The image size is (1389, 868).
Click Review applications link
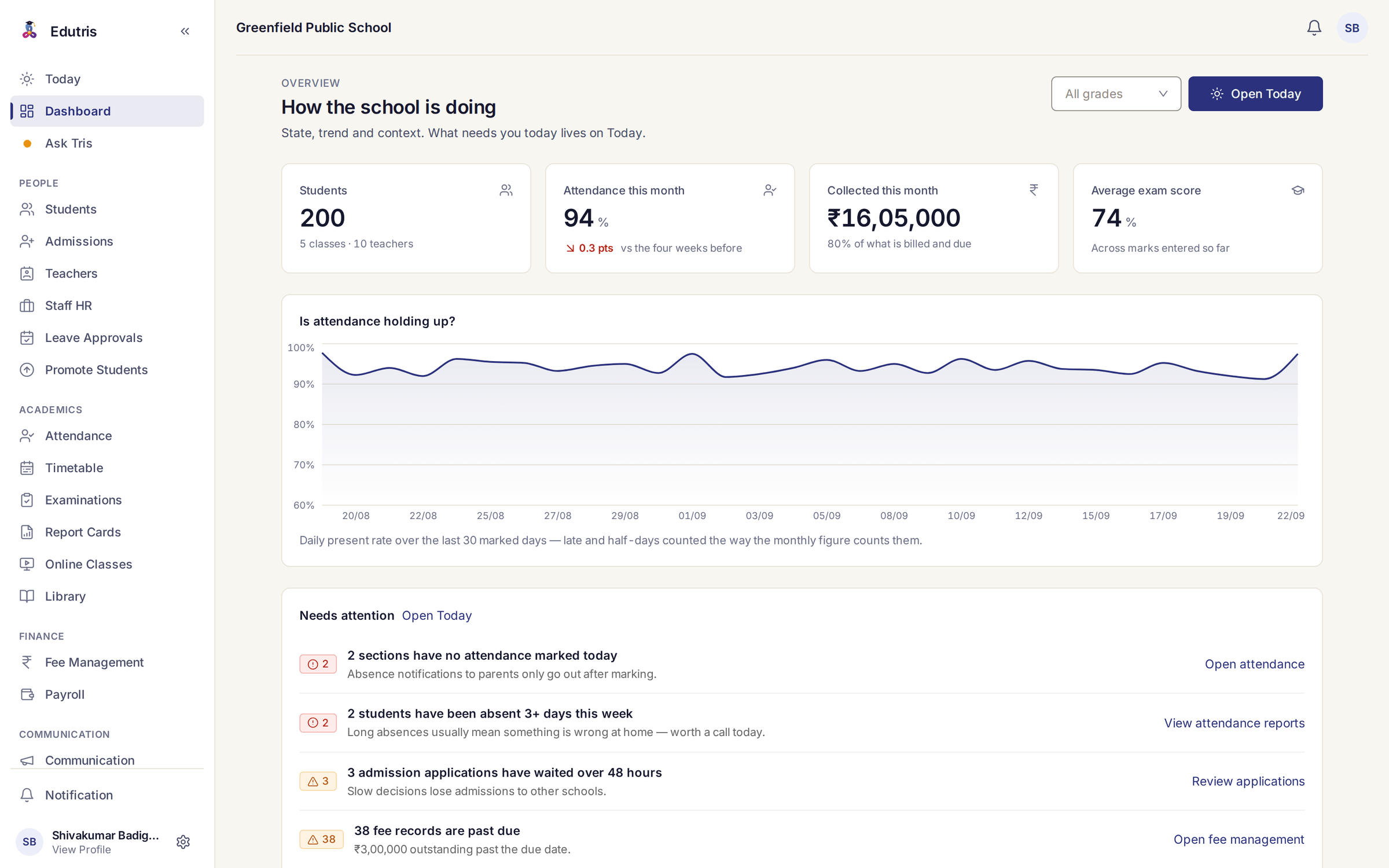click(1248, 781)
